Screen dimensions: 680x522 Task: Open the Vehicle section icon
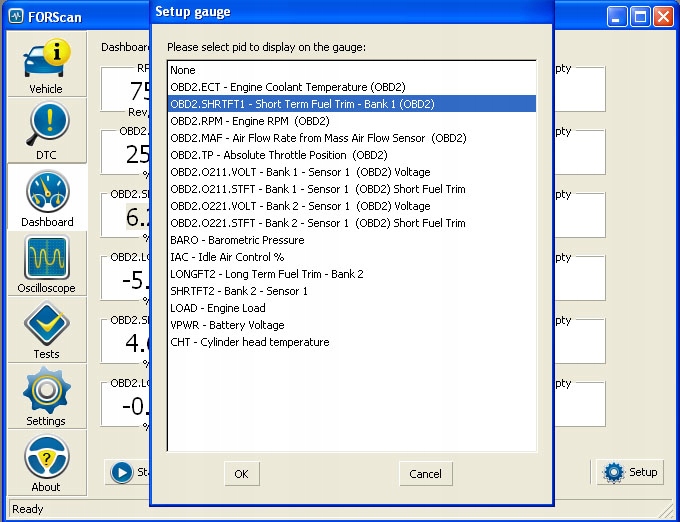pos(46,63)
